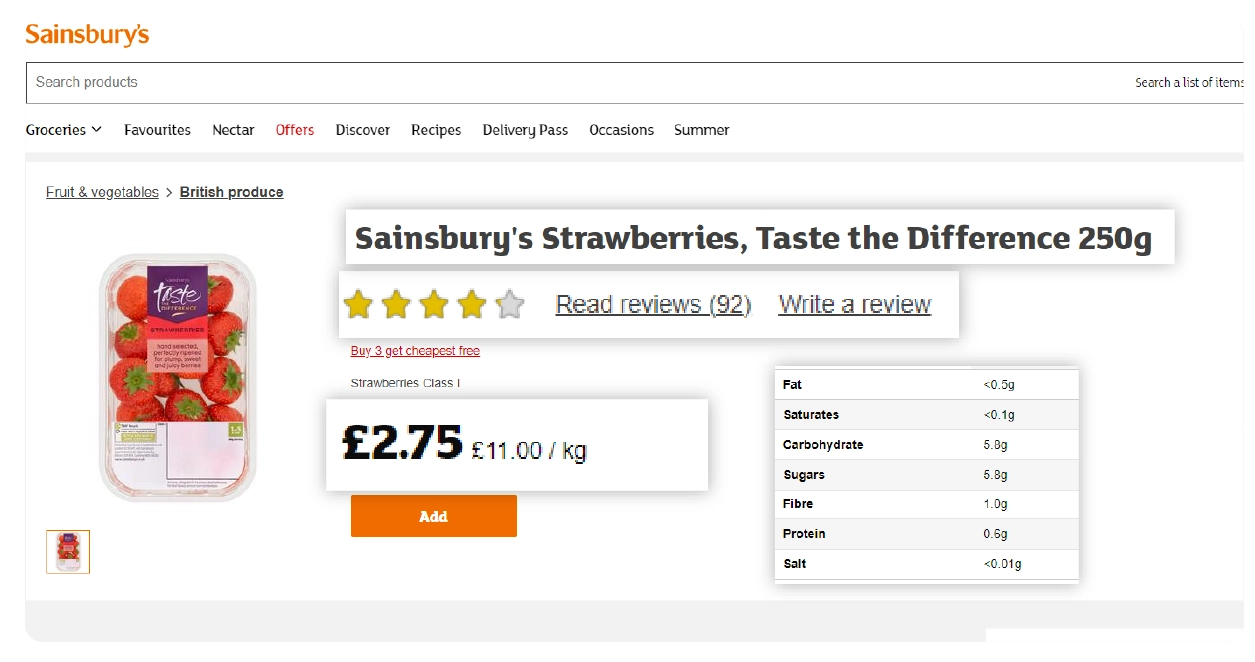The width and height of the screenshot is (1255, 662).
Task: Click the second gold rating star
Action: [x=396, y=304]
